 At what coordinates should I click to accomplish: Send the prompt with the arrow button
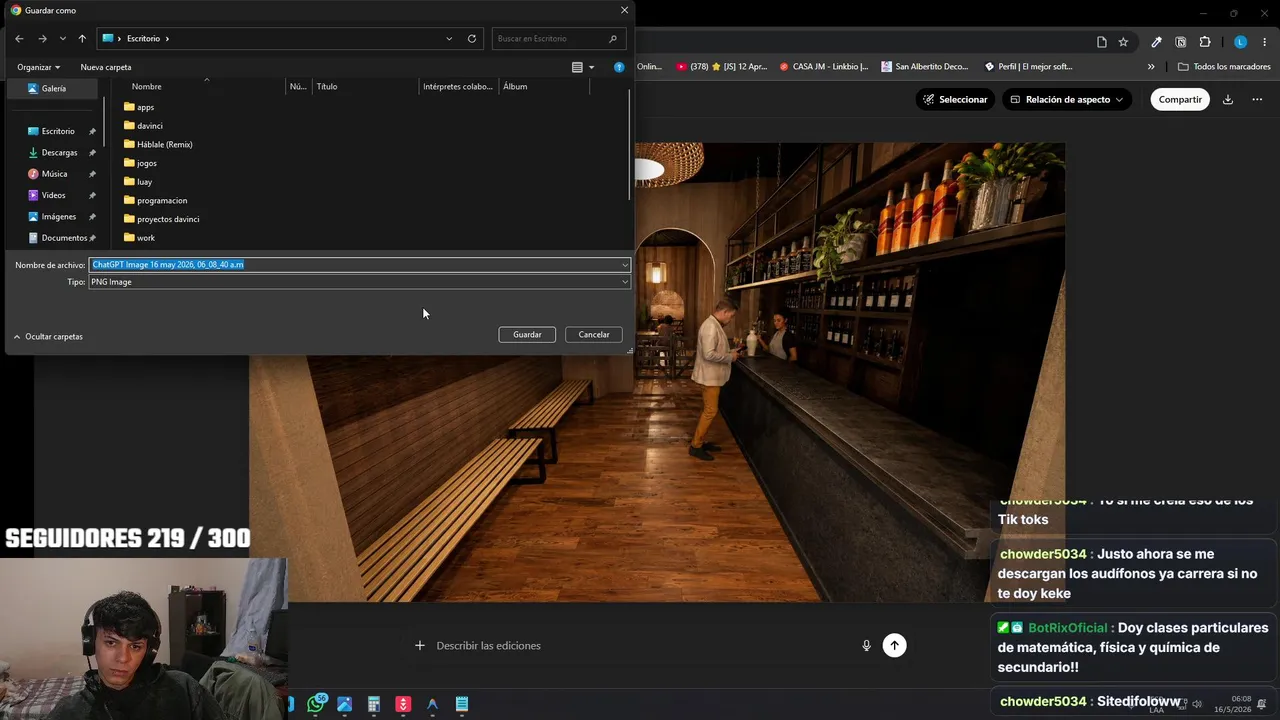point(895,645)
